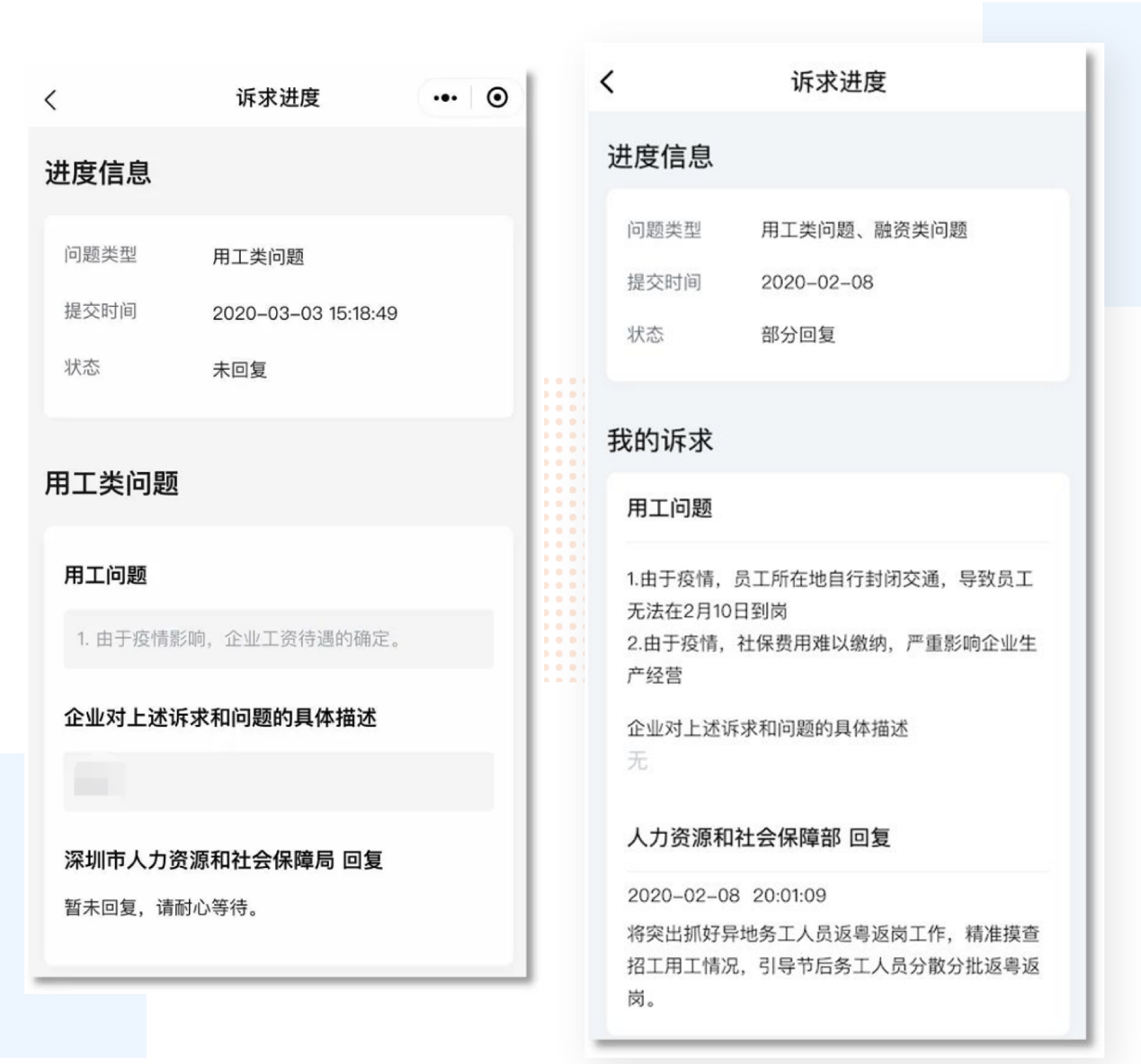This screenshot has height=1064, width=1141.
Task: Tap appeal item 2 about 社保费用难以缴纳
Action: tap(831, 658)
